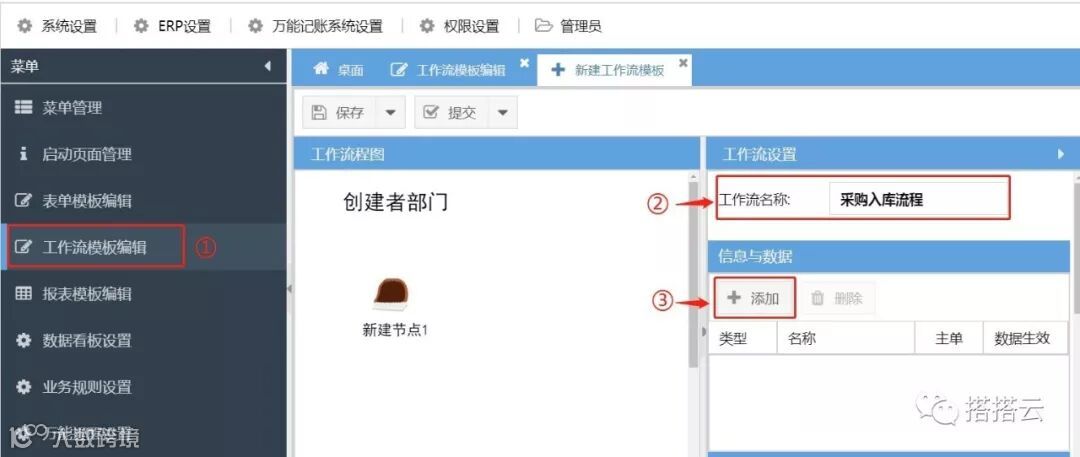
Task: Click the 数据生效 column header
Action: click(x=1026, y=338)
